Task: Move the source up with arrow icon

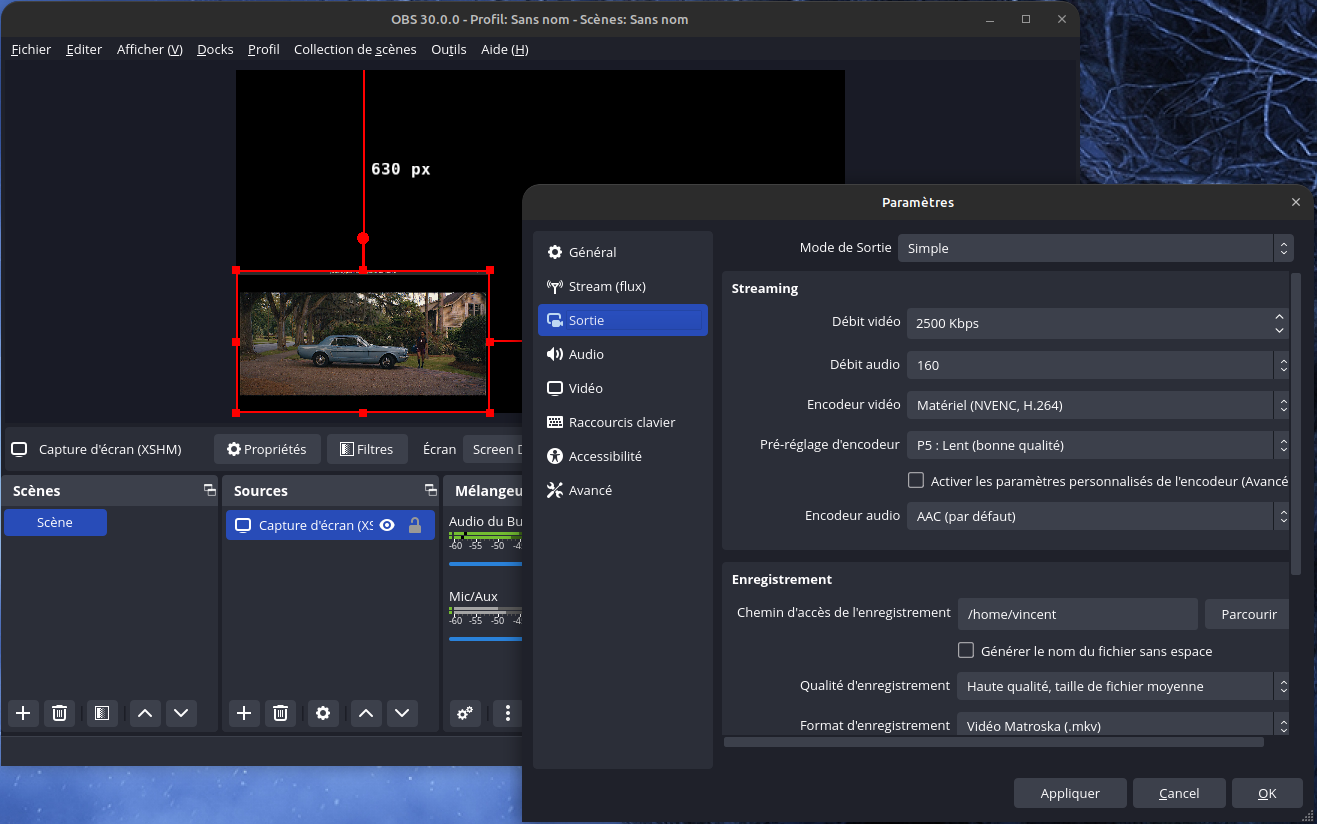Action: (366, 713)
